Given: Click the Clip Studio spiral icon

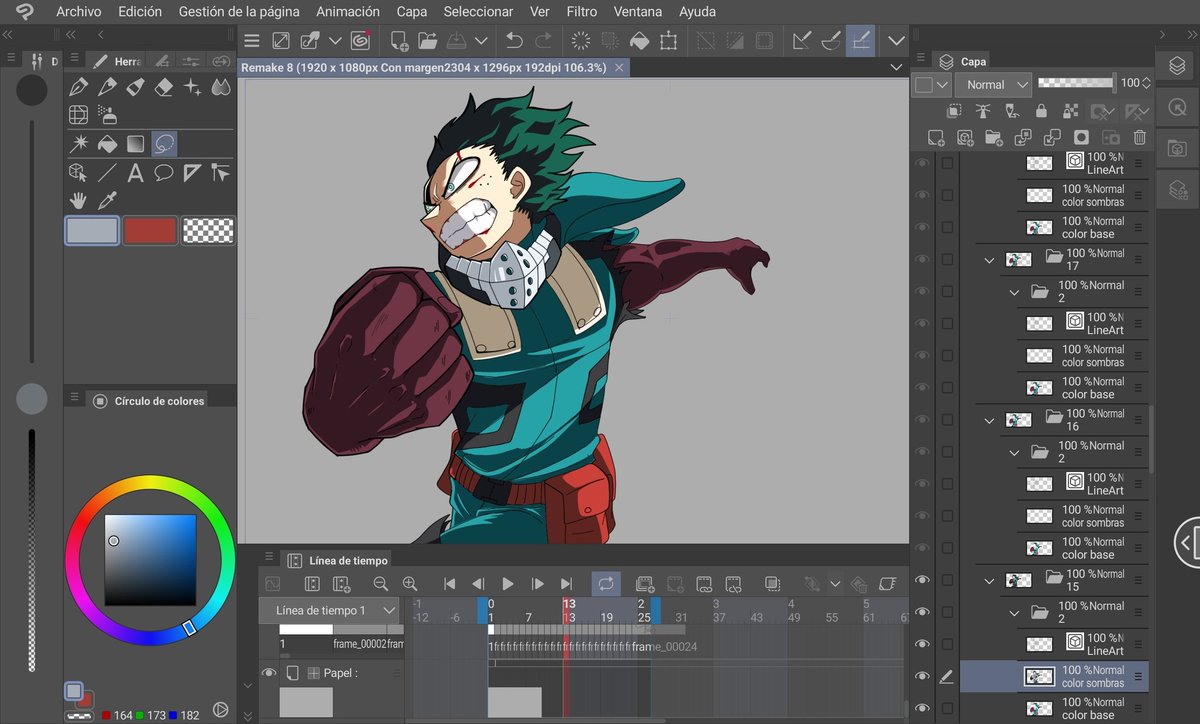Looking at the screenshot, I should point(361,41).
